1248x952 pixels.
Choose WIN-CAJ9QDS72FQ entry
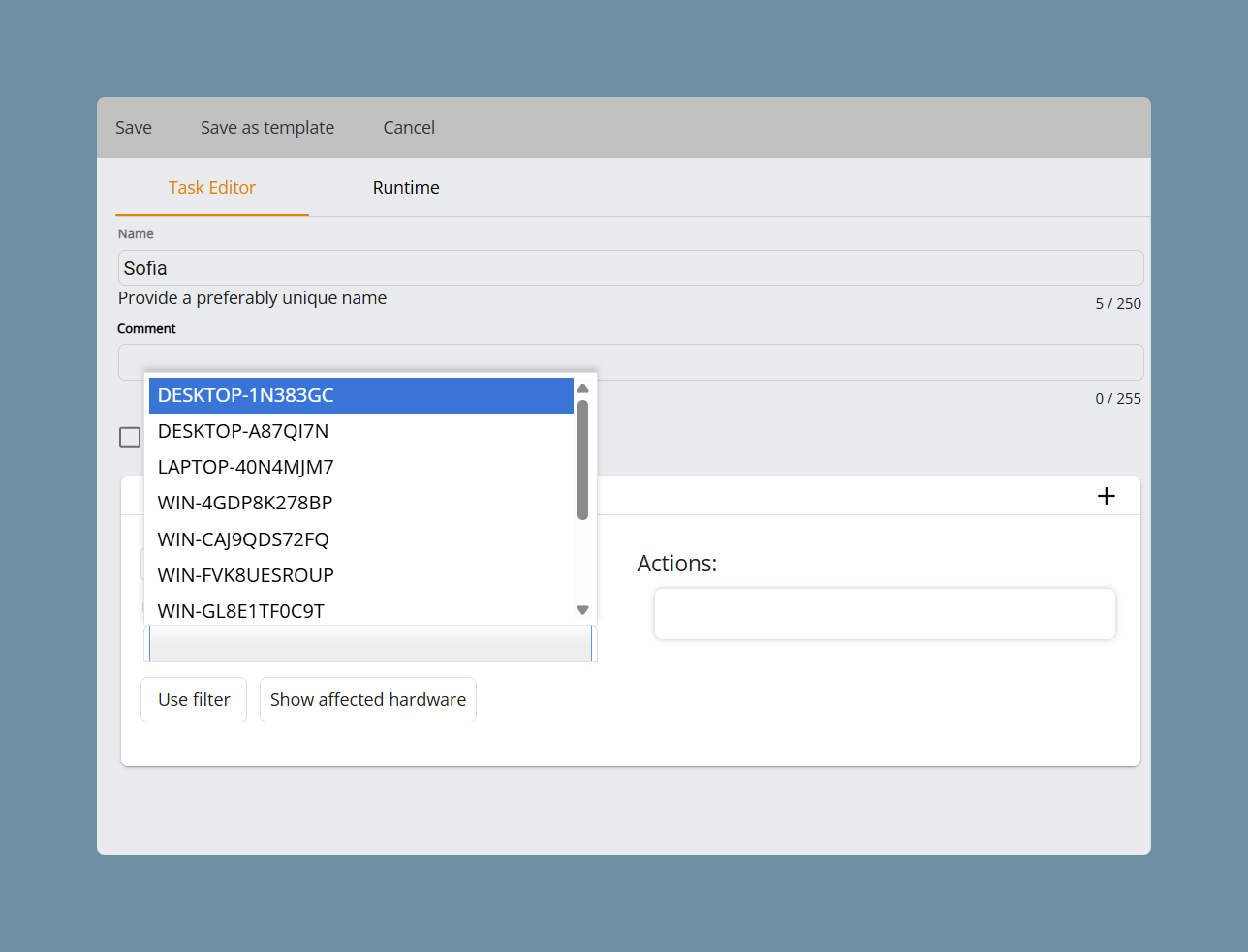pos(361,539)
